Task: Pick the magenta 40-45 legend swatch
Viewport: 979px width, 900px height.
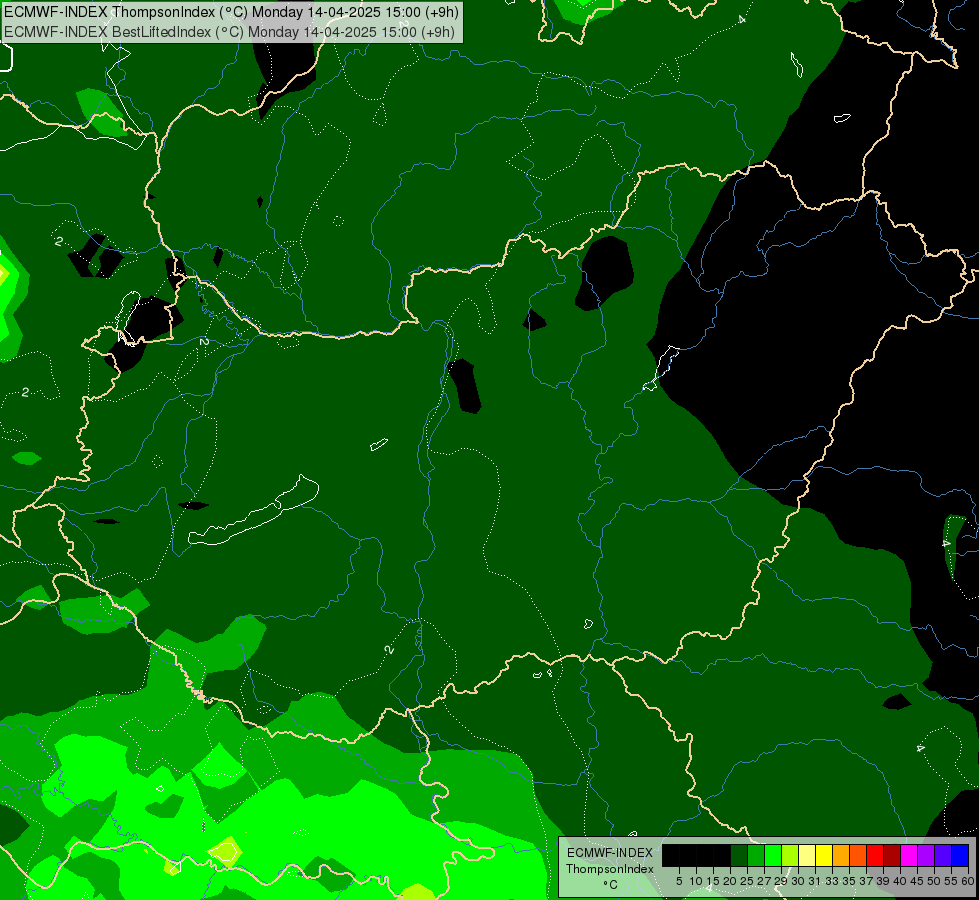Action: [909, 855]
